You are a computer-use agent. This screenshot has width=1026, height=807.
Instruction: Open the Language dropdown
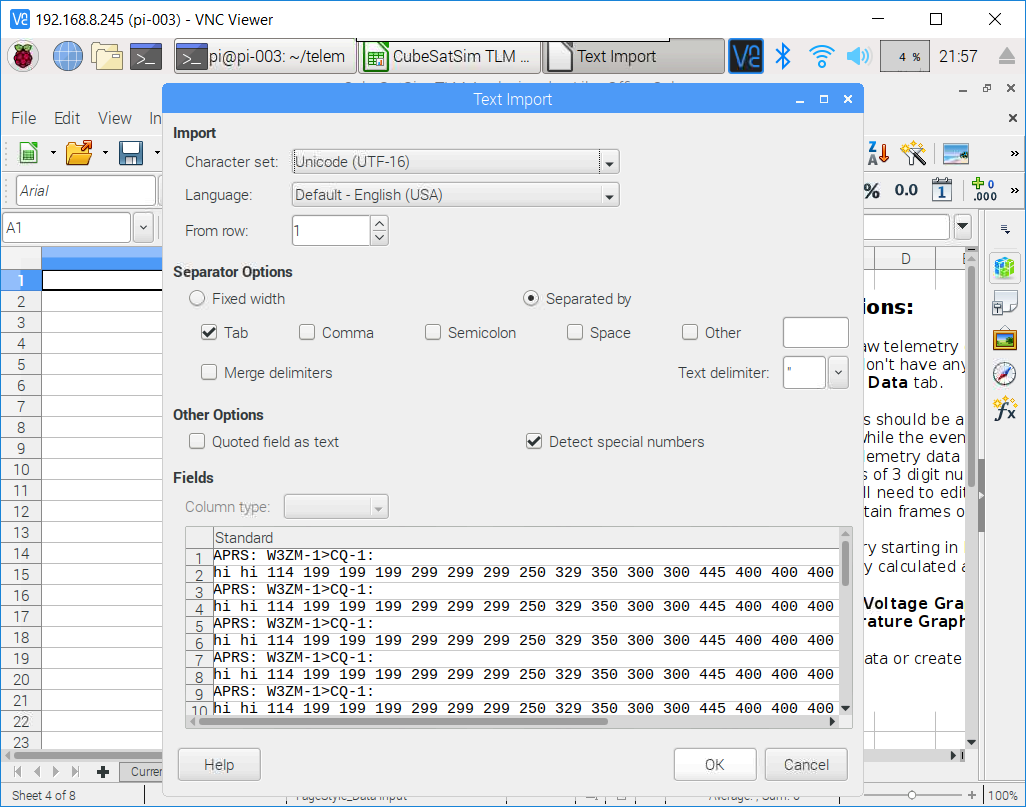(x=608, y=195)
